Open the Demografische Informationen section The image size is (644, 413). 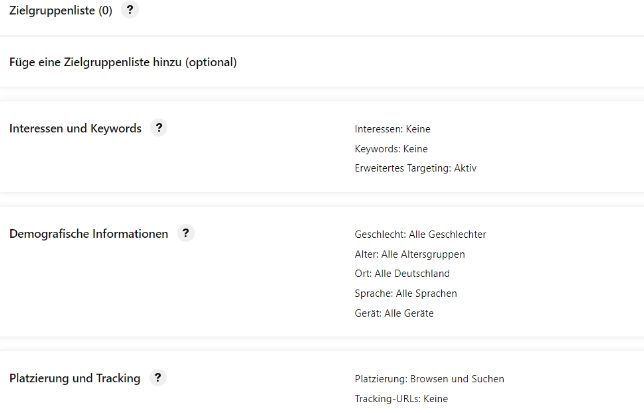(88, 234)
